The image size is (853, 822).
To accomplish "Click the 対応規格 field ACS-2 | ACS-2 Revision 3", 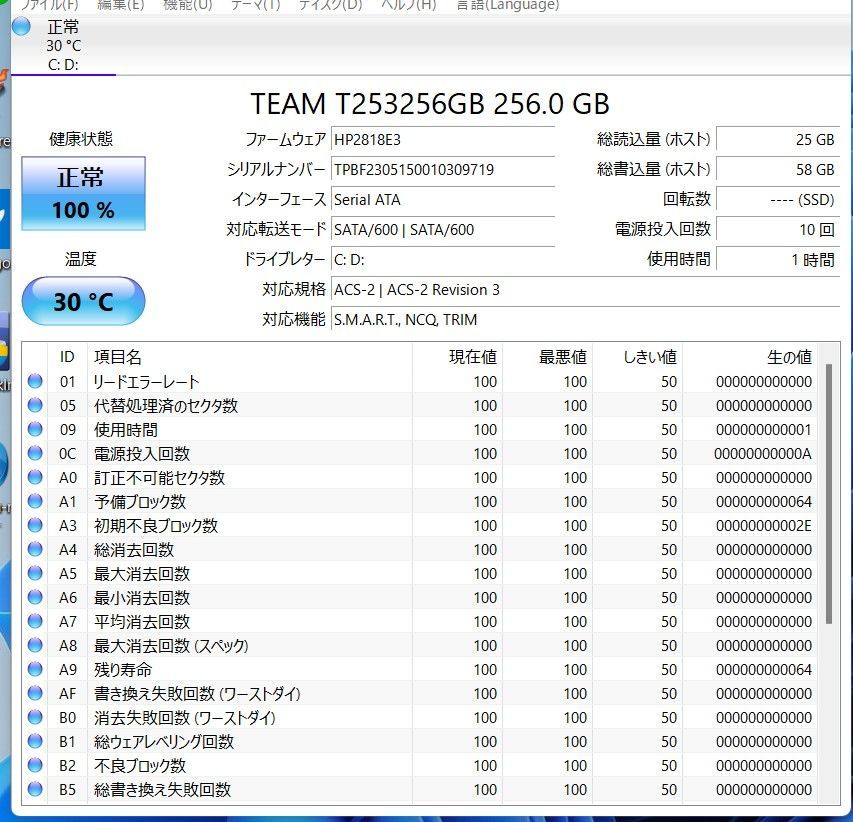I will (586, 289).
